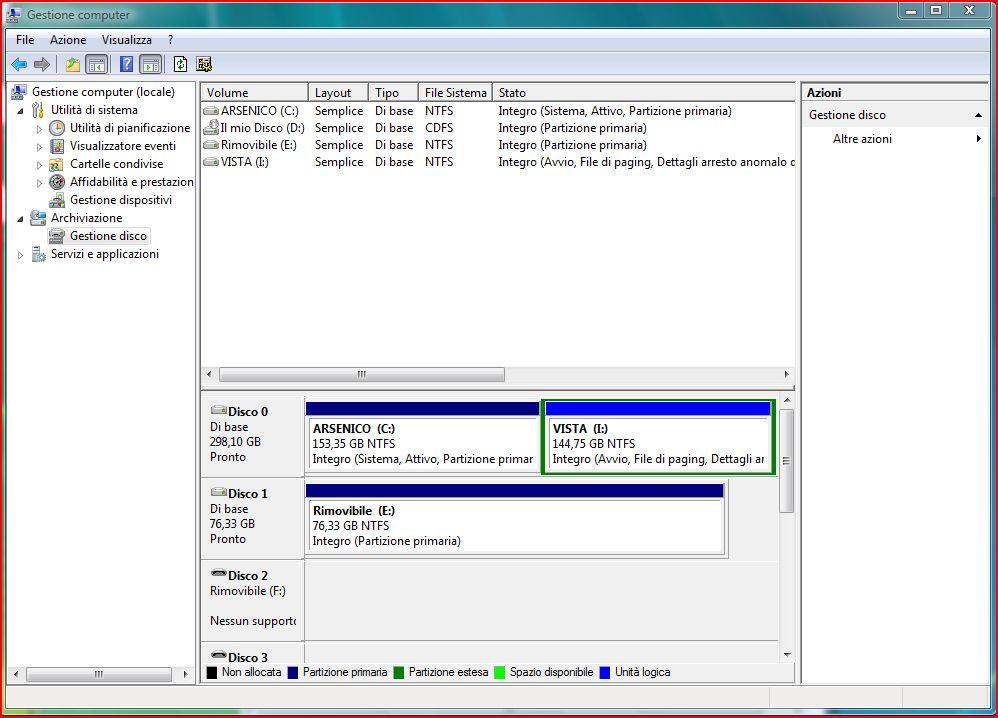
Task: Expand the Altre azioni submenu arrow
Action: 979,139
